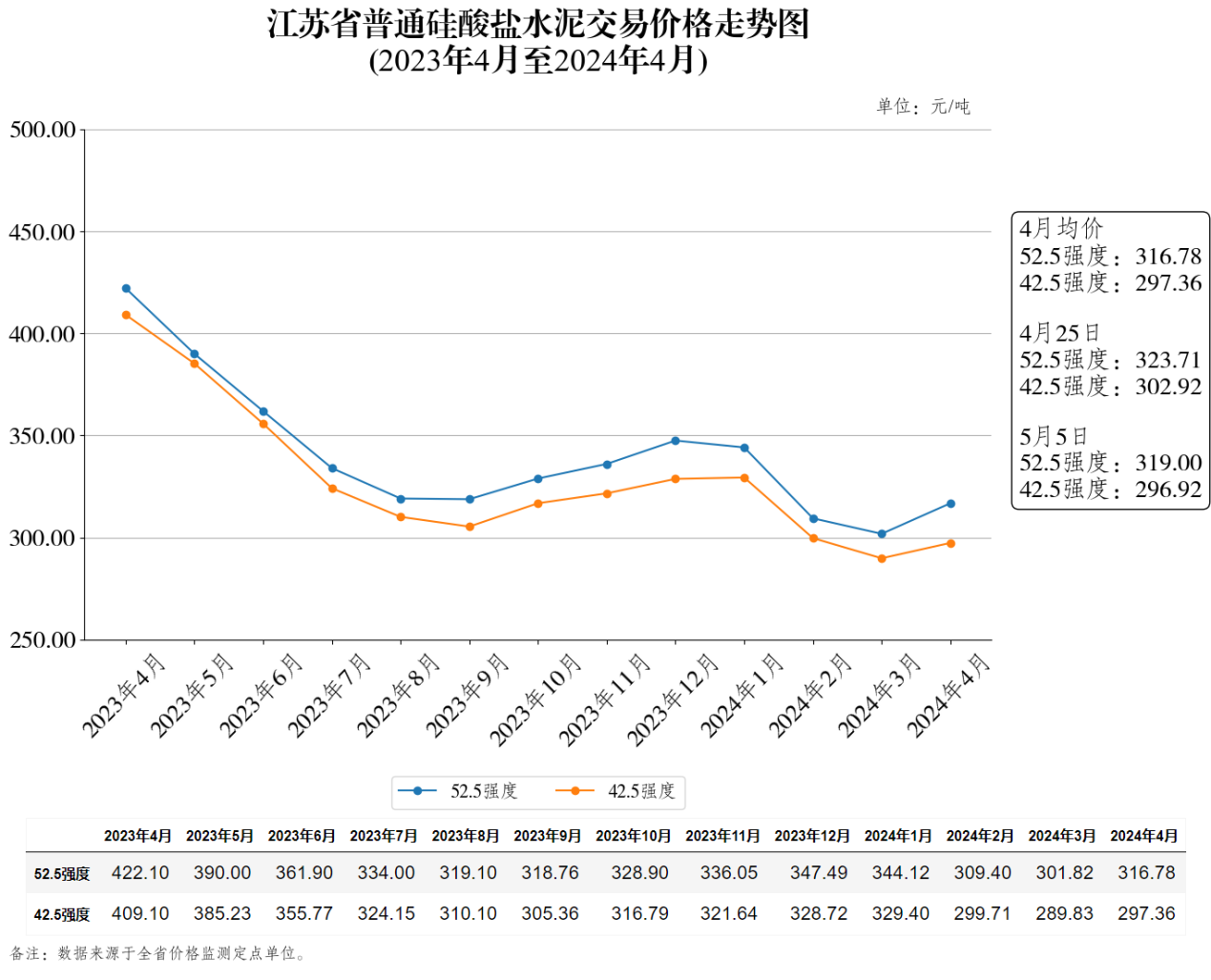Click the 250.00 y-axis tick label
Screen dimensions: 1211x980
(x=43, y=640)
